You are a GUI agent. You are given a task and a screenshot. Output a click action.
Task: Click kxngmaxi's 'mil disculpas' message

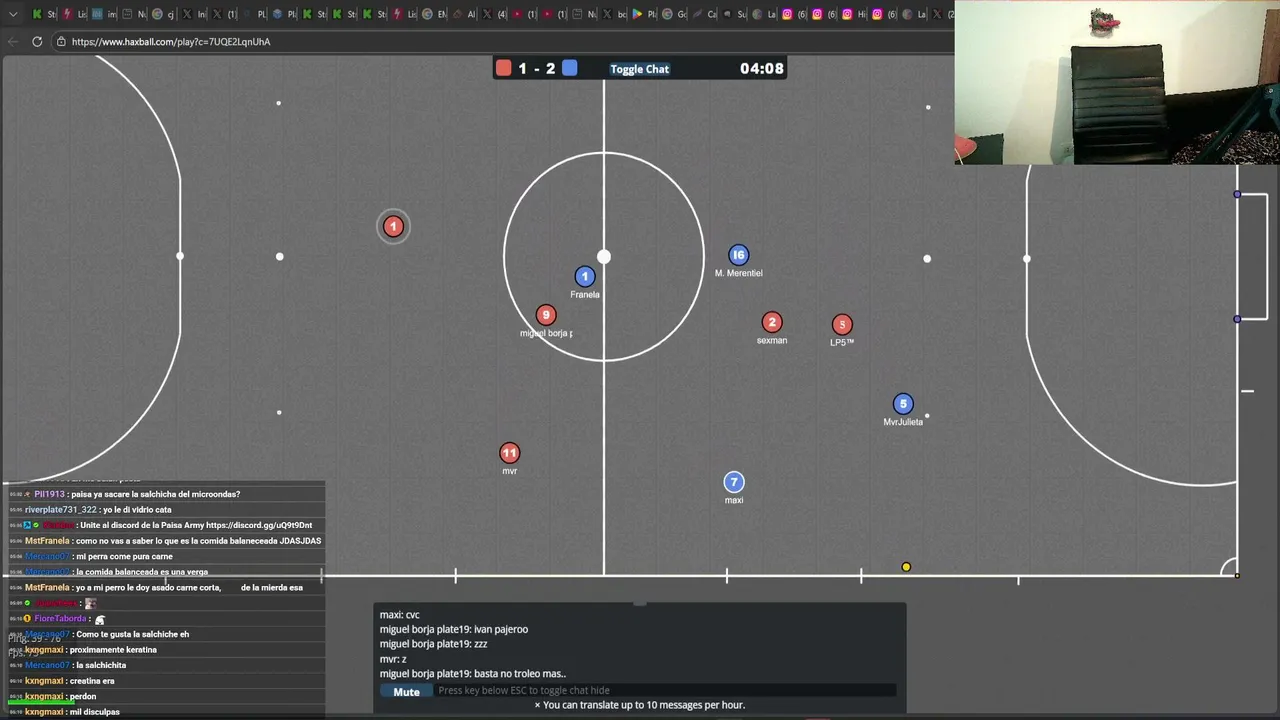coord(95,712)
